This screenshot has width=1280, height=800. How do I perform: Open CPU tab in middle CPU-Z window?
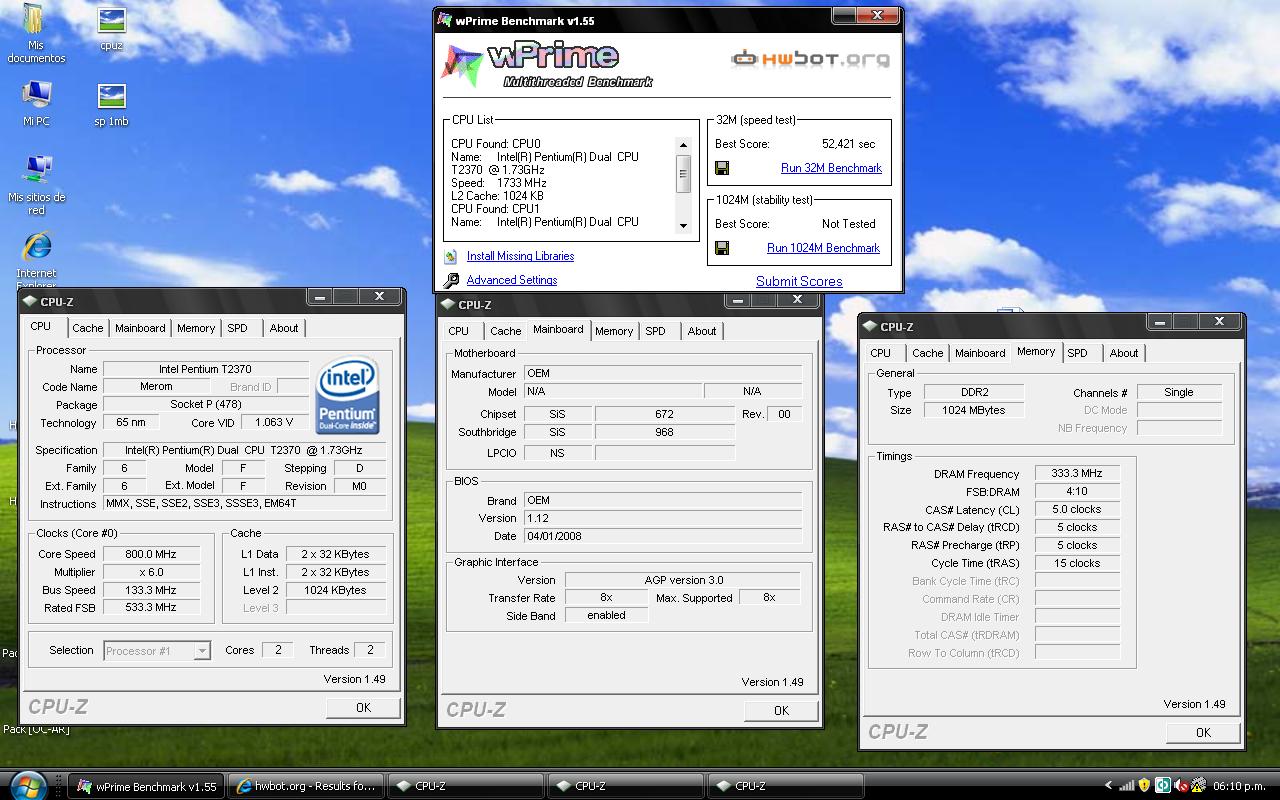point(459,331)
